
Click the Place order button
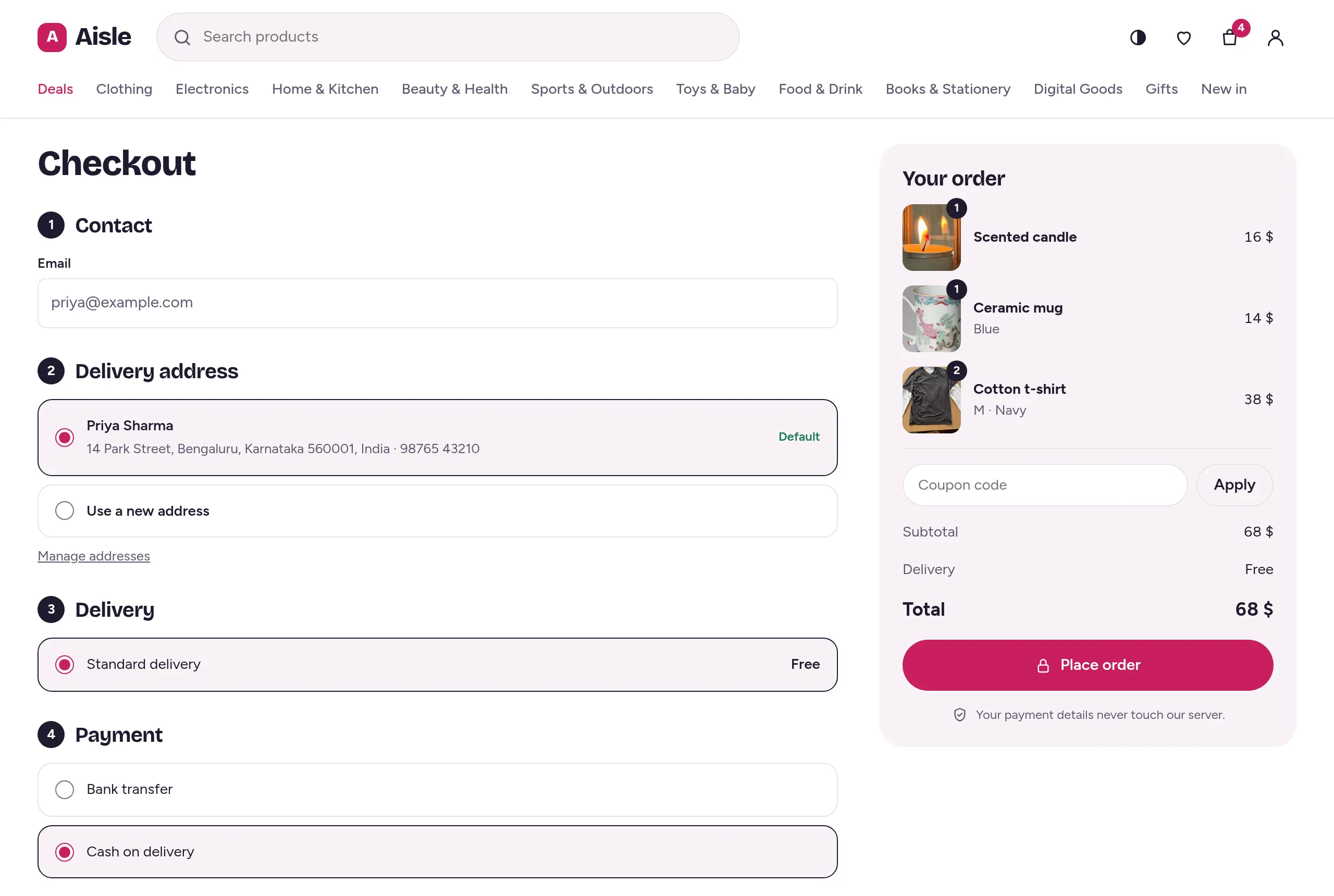[x=1088, y=665]
